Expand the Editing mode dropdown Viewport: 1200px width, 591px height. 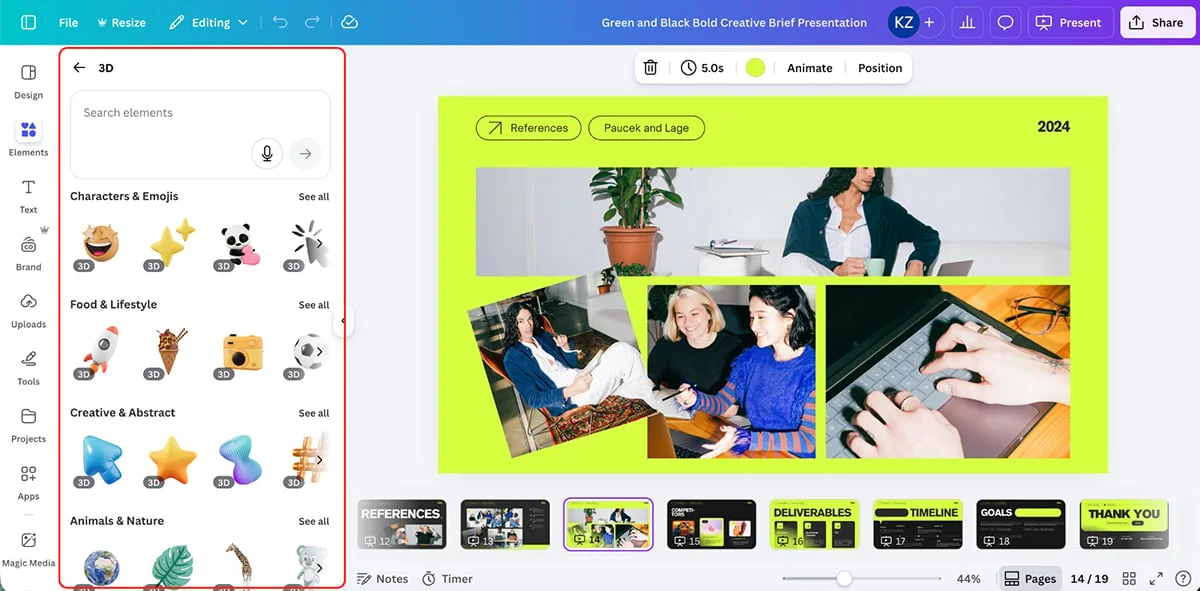209,22
